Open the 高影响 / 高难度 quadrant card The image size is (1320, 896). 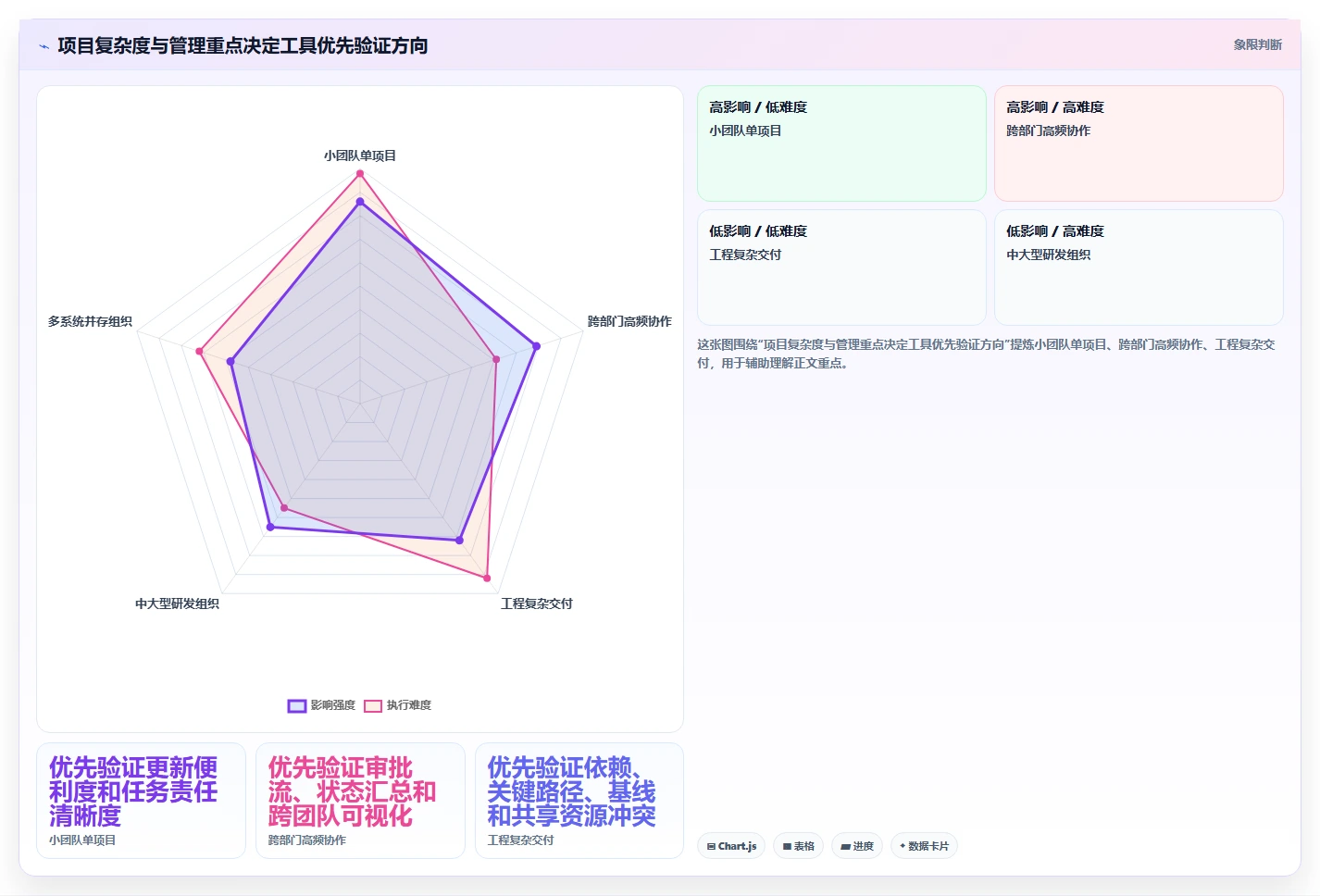pos(1139,143)
